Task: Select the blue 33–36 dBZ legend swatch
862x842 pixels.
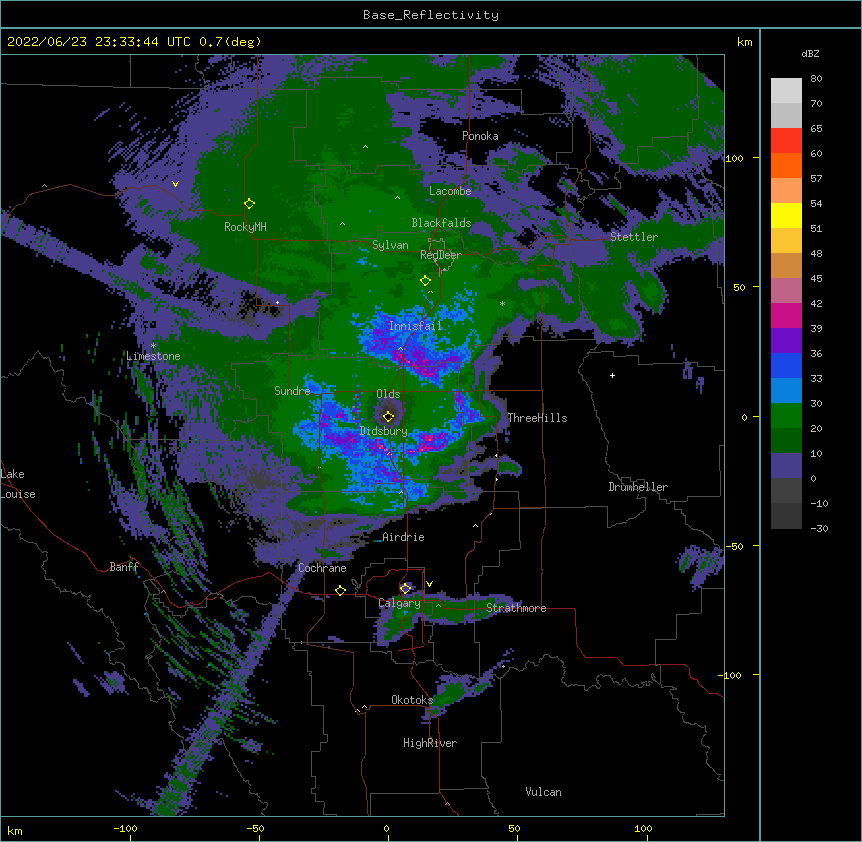Action: (786, 365)
